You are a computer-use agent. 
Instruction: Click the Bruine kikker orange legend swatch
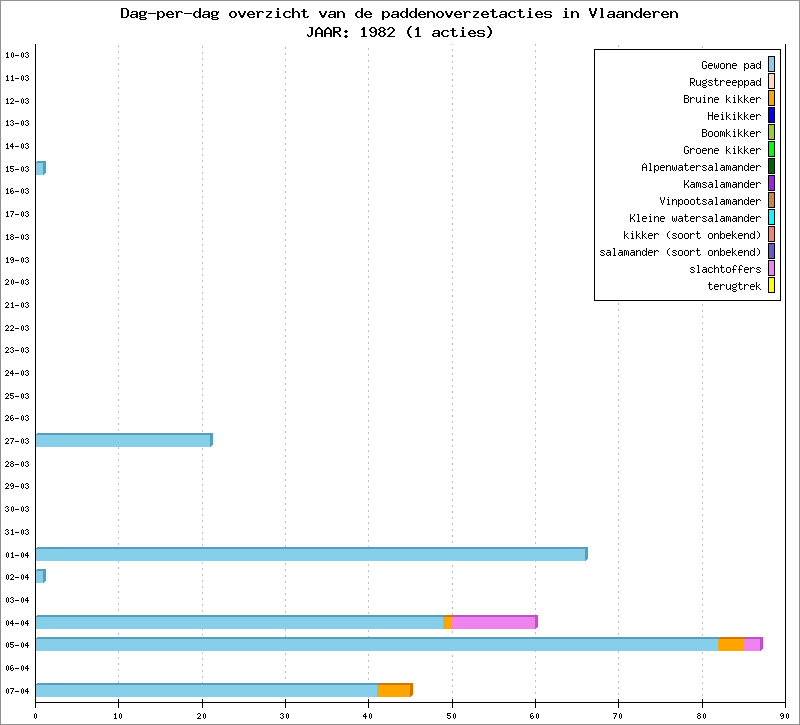[771, 99]
